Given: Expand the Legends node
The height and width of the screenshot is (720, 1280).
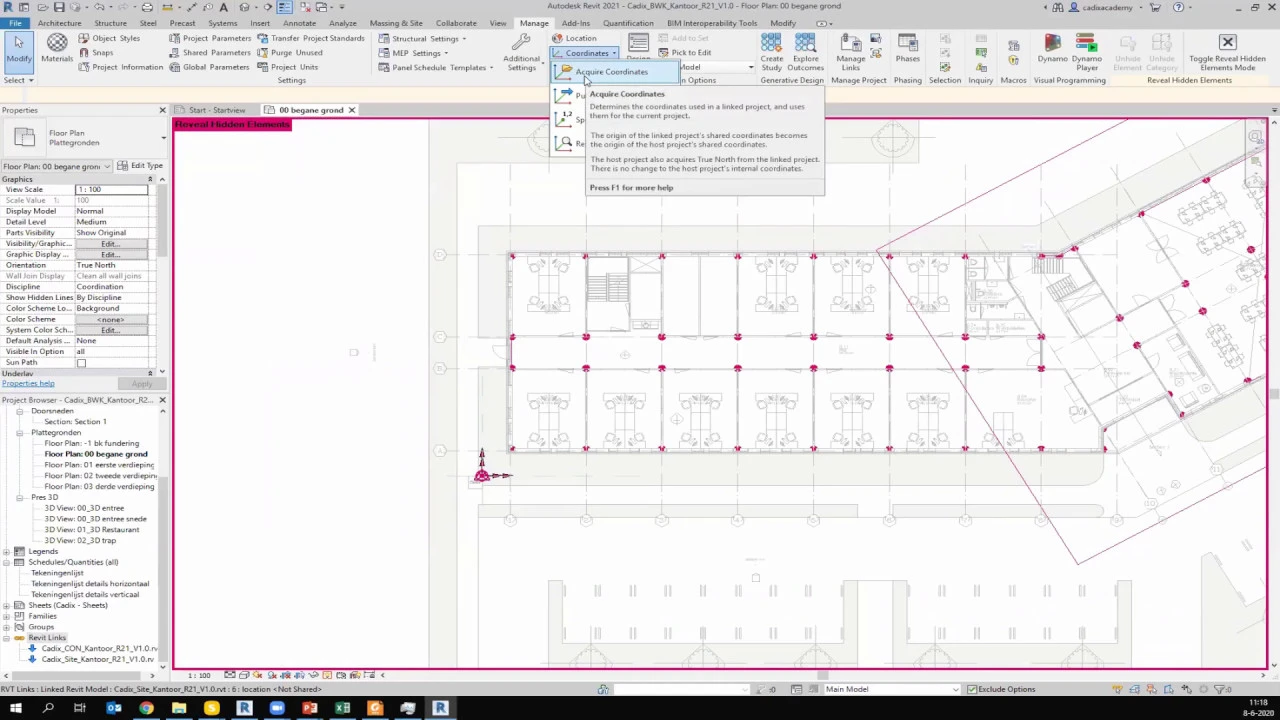Looking at the screenshot, I should click(6, 551).
